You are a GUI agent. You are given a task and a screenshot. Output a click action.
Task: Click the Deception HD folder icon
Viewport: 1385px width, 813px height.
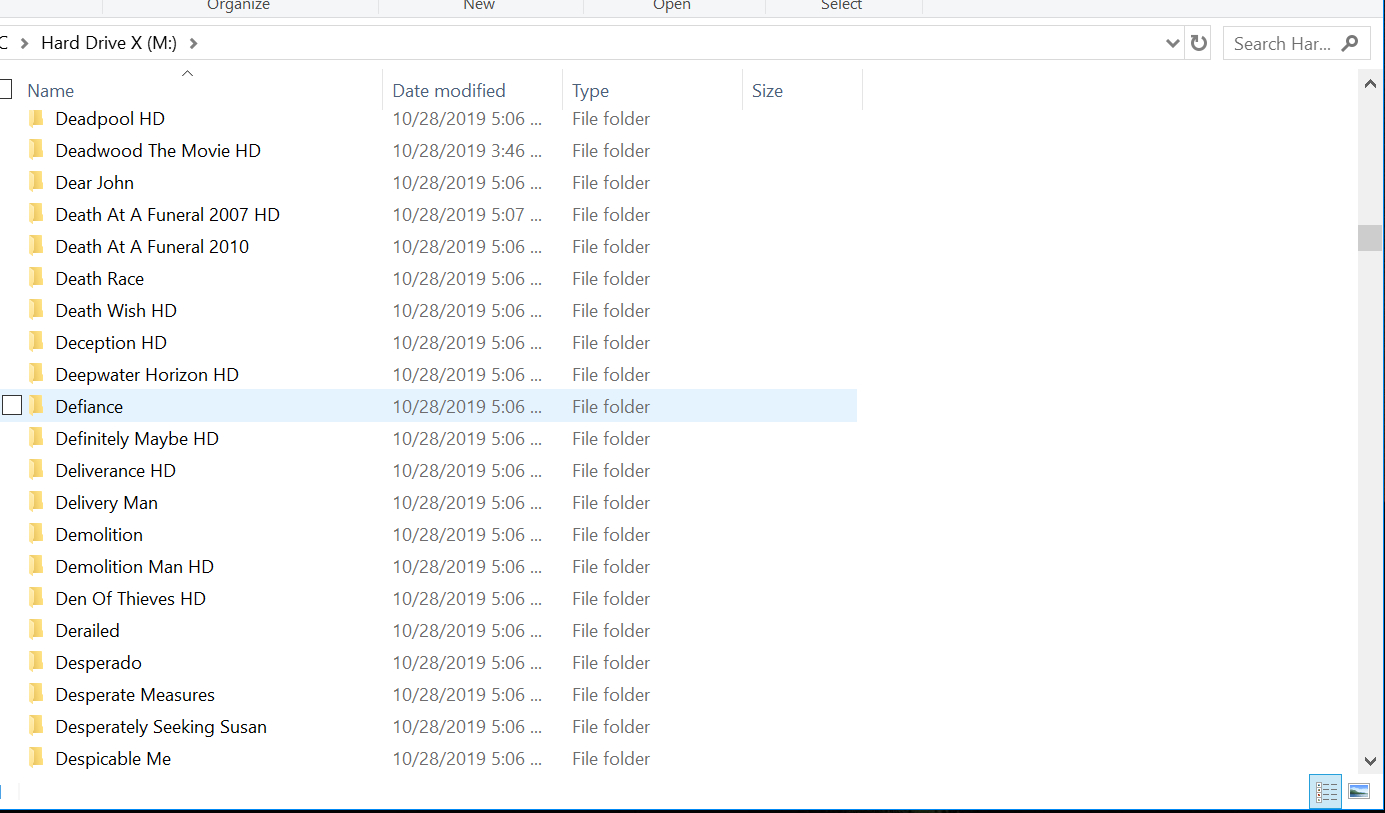(x=37, y=343)
